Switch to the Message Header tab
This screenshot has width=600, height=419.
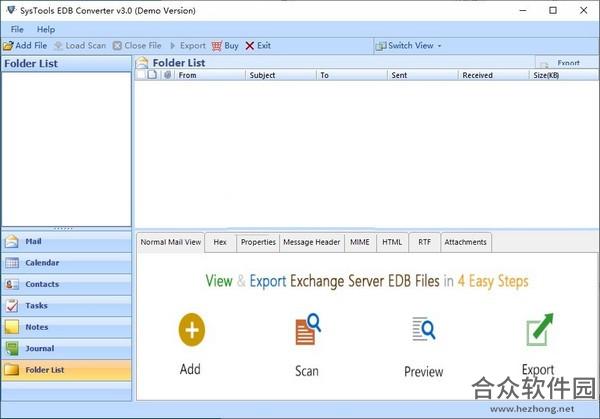311,242
